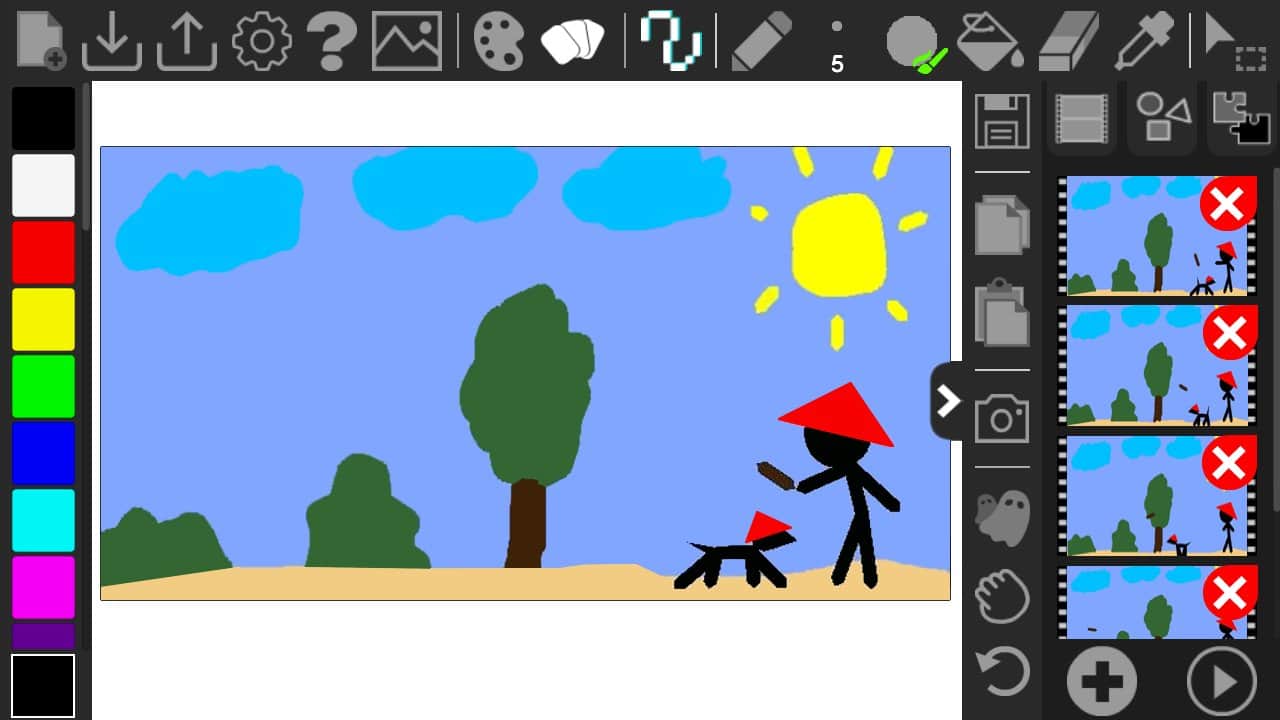Toggle ghost onion-skin overlay
Viewport: 1280px width, 720px height.
coord(1002,516)
